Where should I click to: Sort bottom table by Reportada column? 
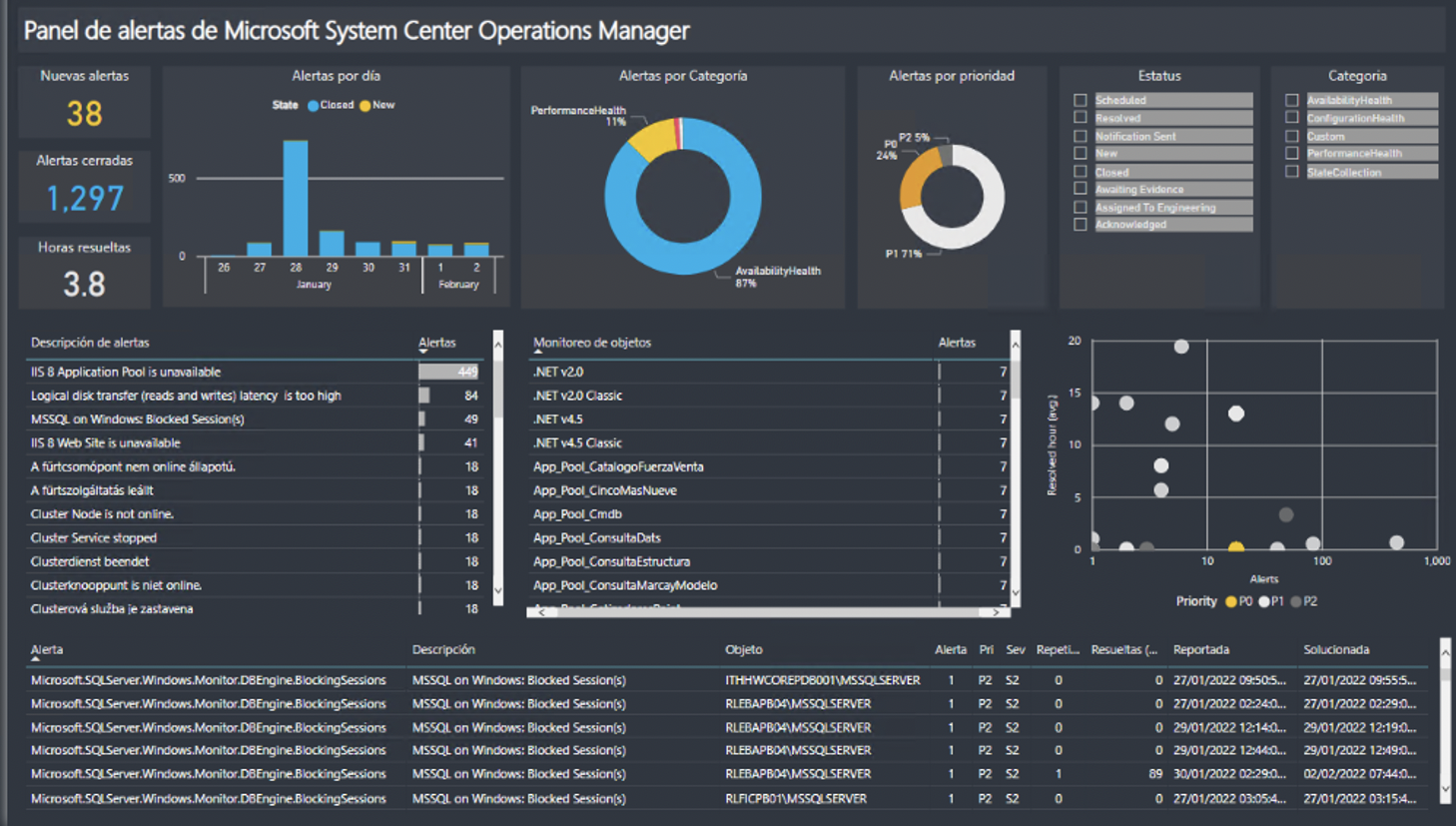[x=1201, y=649]
